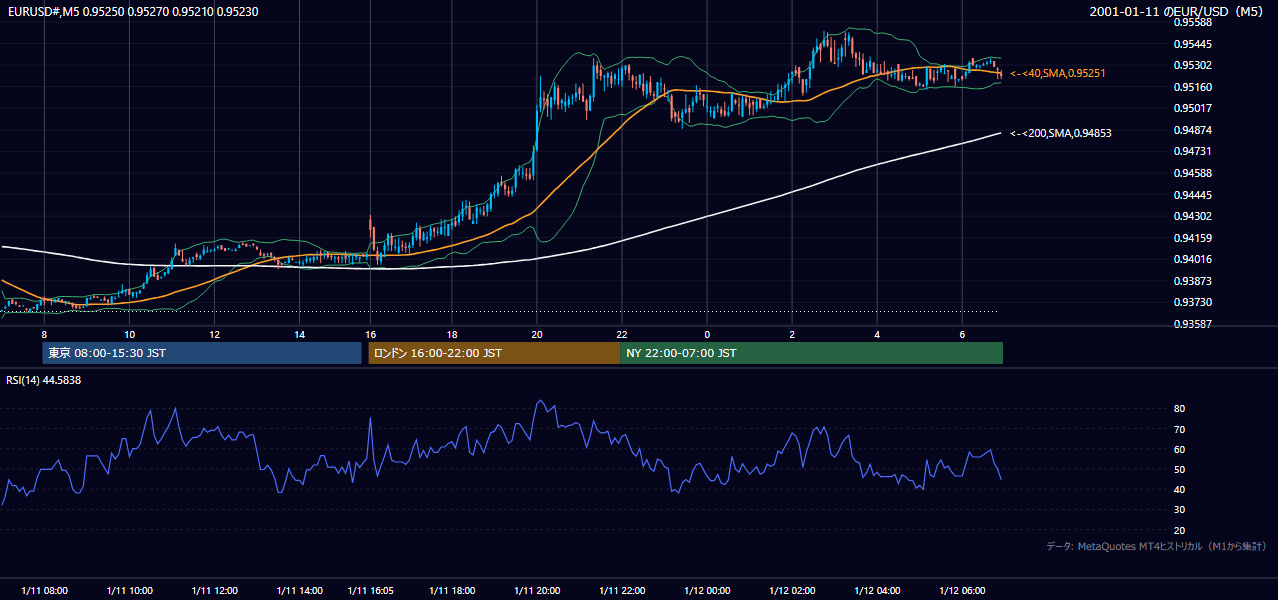The image size is (1278, 600).
Task: Click the 0.94588 price axis label
Action: 1193,173
